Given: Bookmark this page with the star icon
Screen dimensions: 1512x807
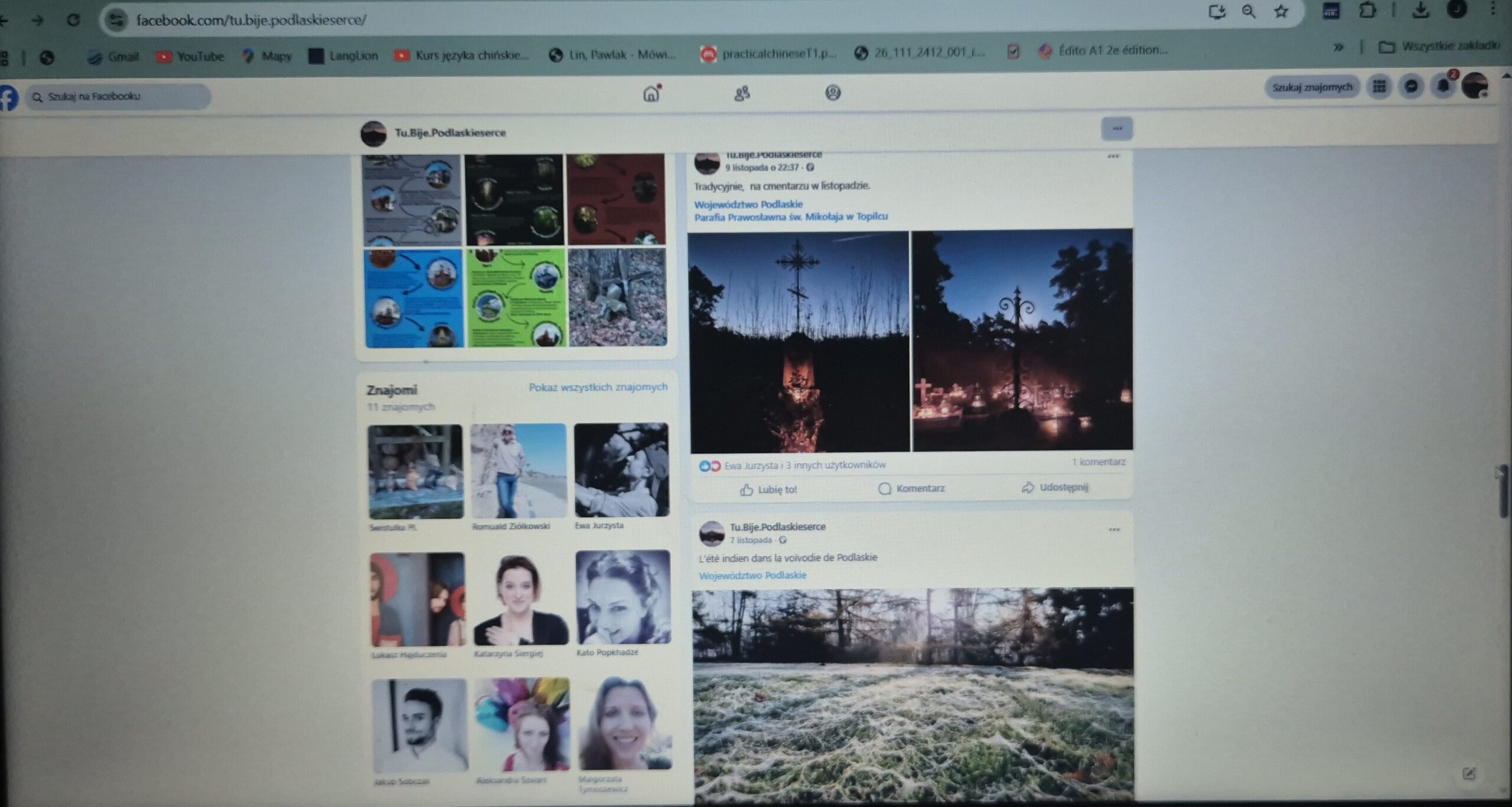Looking at the screenshot, I should tap(1280, 11).
